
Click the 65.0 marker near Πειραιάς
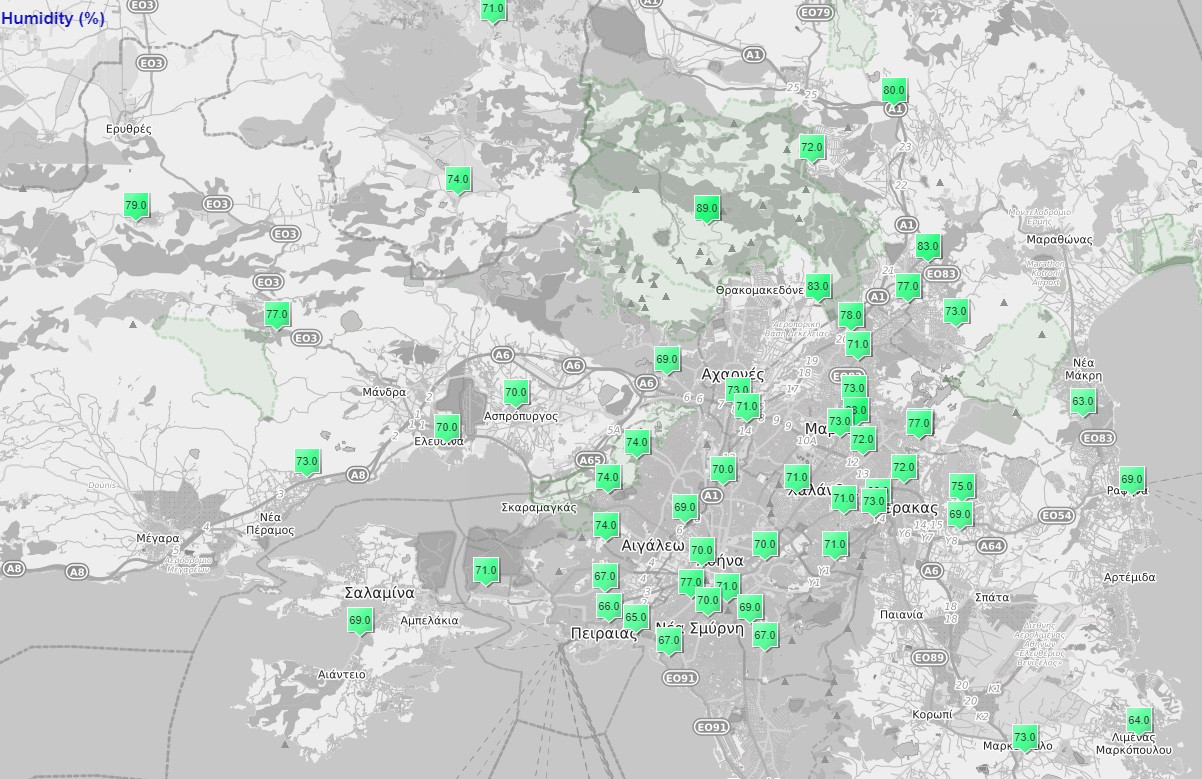636,617
